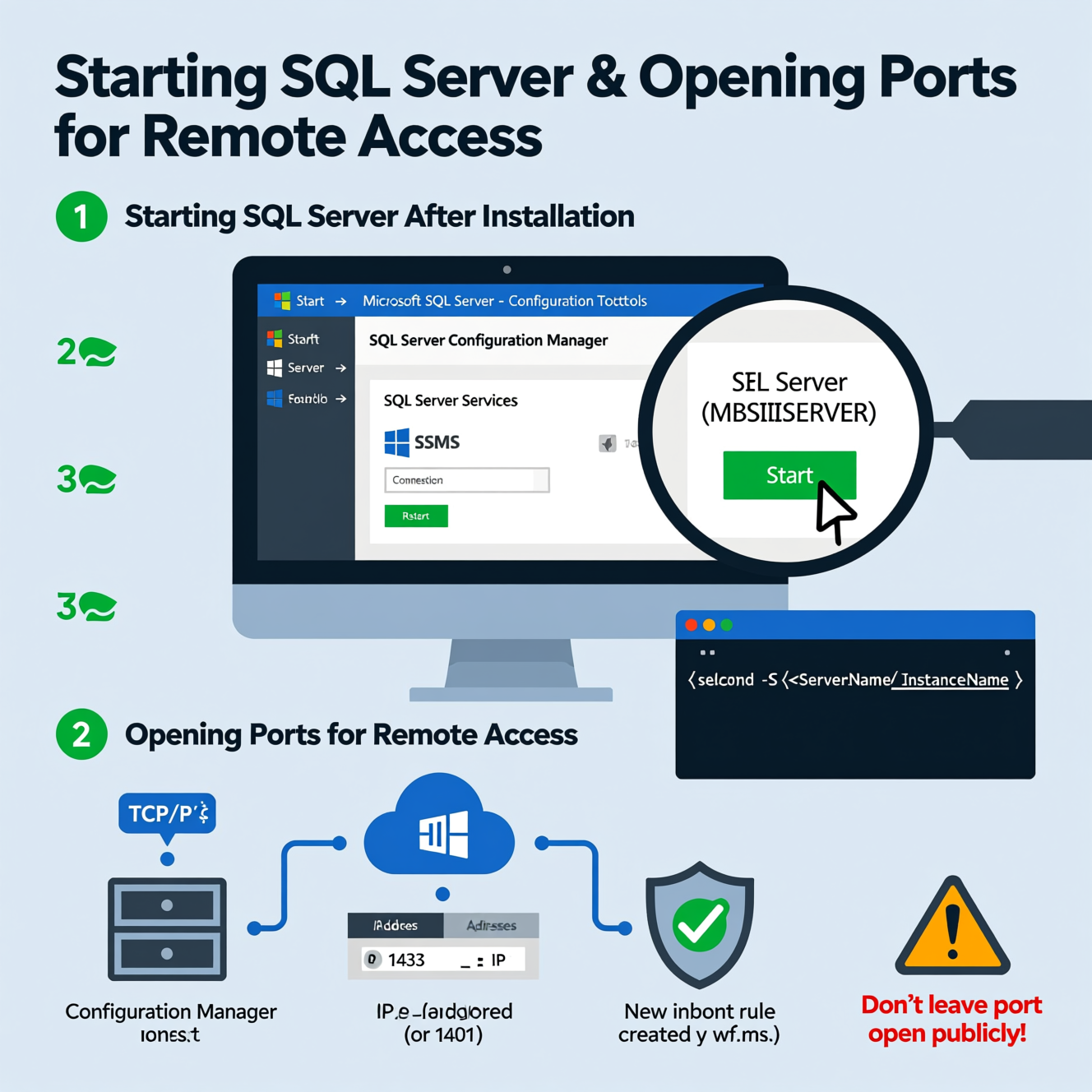Click the Windows logo in title bar

click(282, 301)
